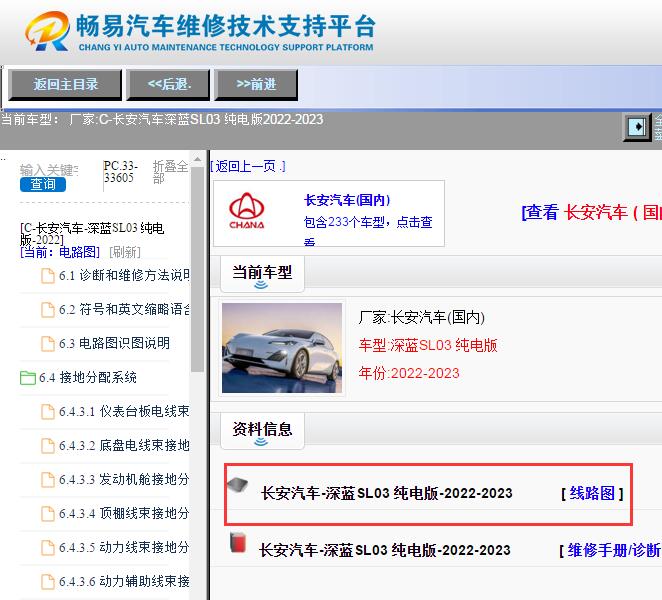Screen dimensions: 662x600
Task: Go back with the <<后退 button
Action: [x=168, y=84]
